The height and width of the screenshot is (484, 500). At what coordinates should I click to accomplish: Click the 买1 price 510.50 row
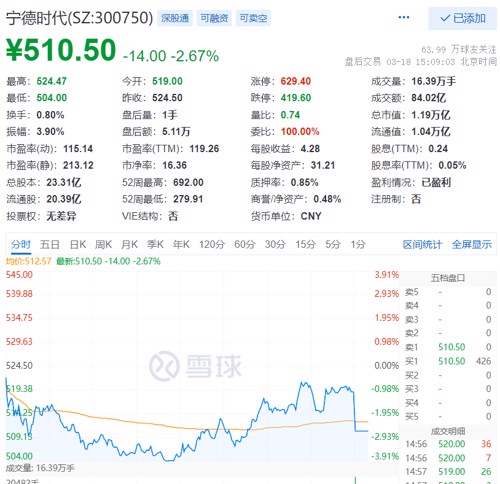click(448, 361)
